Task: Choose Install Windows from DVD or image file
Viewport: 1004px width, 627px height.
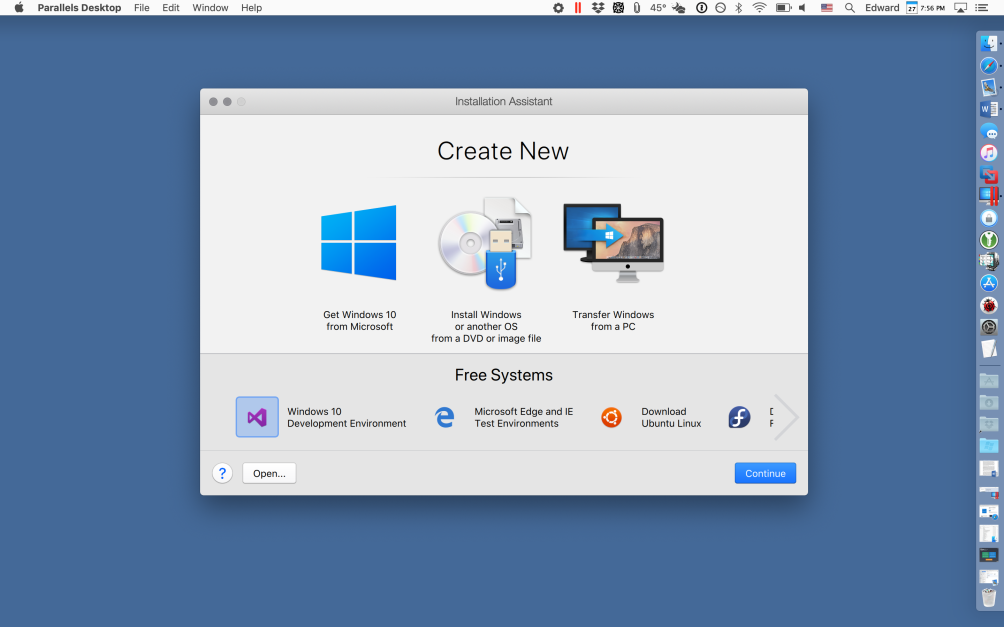Action: [x=486, y=270]
